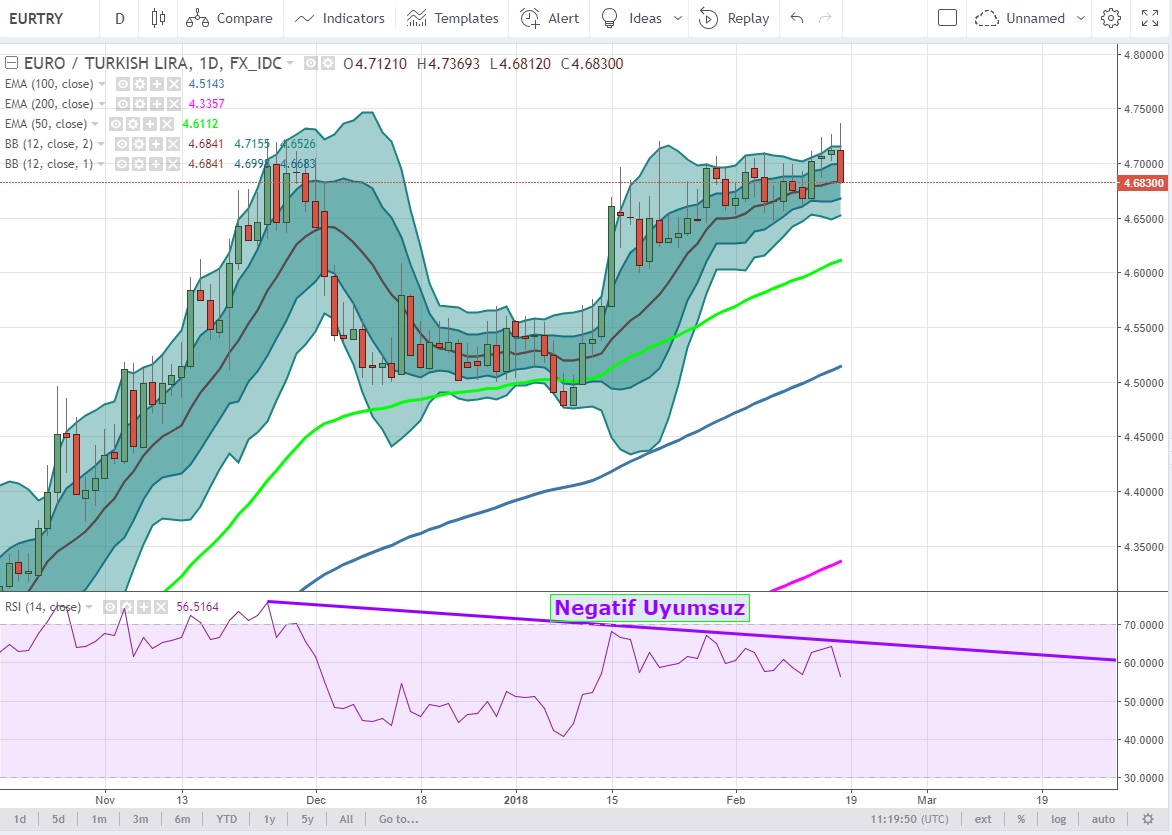Click the Go to... date button
The width and height of the screenshot is (1172, 835).
(397, 819)
